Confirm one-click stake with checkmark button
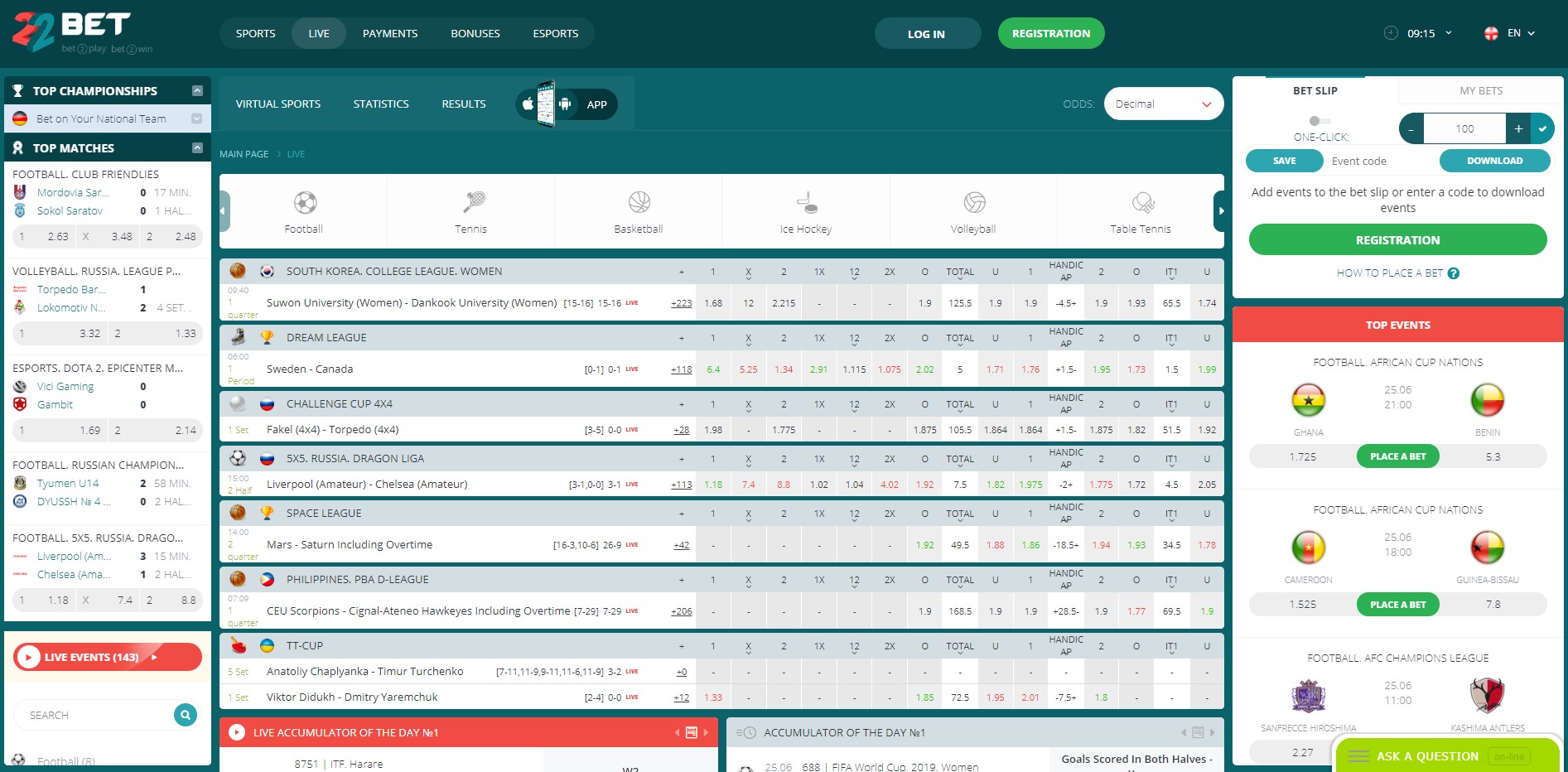The height and width of the screenshot is (772, 1568). point(1542,128)
